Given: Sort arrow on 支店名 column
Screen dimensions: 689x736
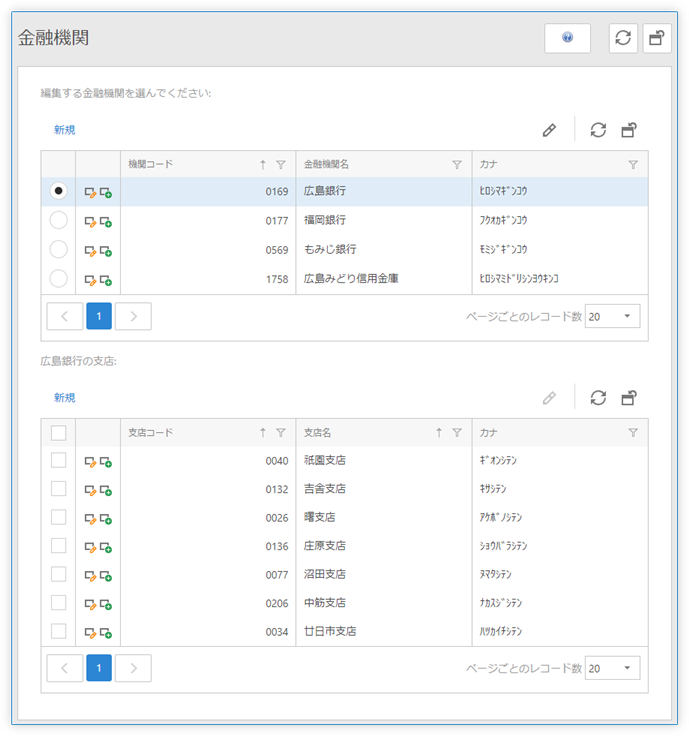Looking at the screenshot, I should [x=439, y=432].
